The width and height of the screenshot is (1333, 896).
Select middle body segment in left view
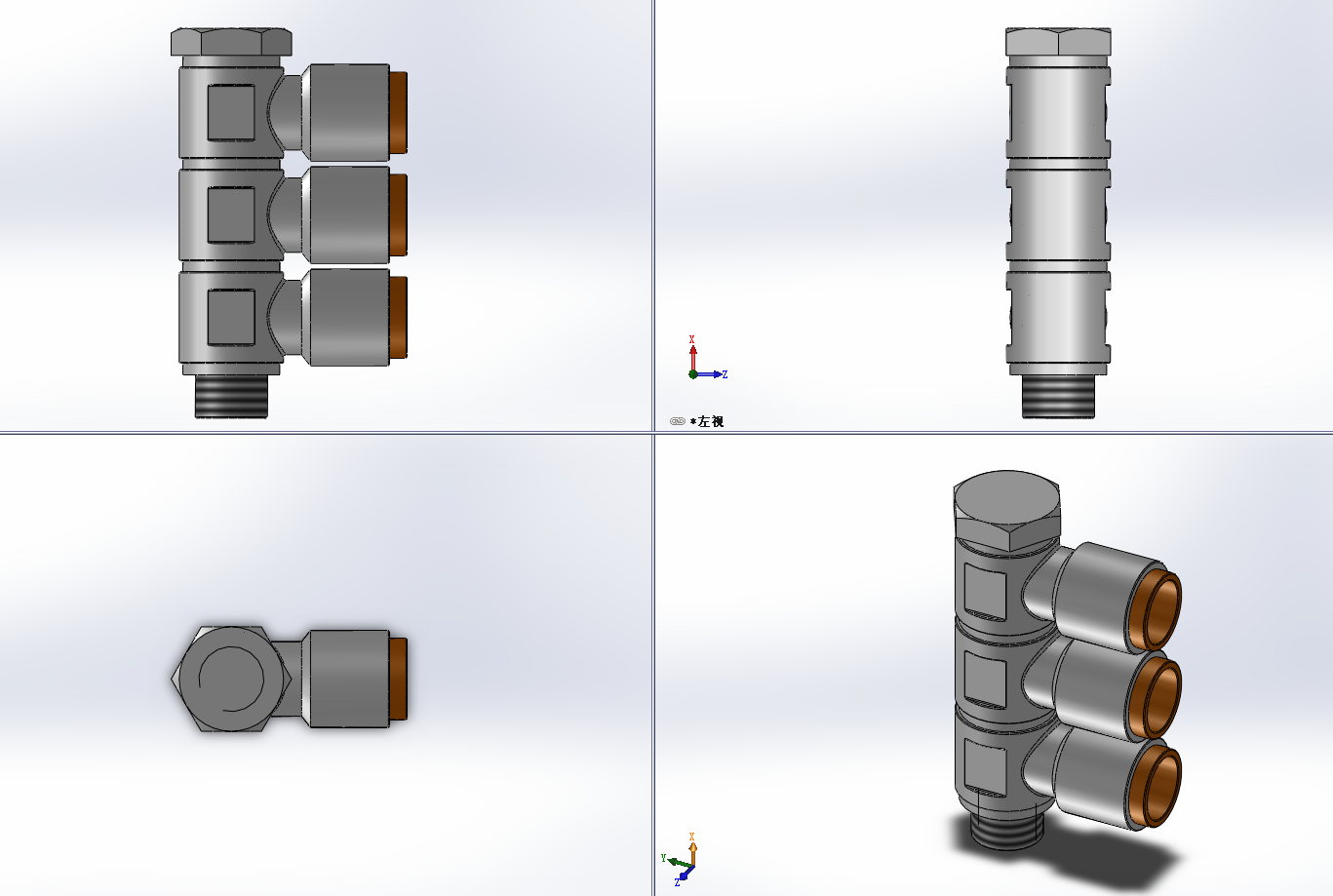click(x=1058, y=215)
